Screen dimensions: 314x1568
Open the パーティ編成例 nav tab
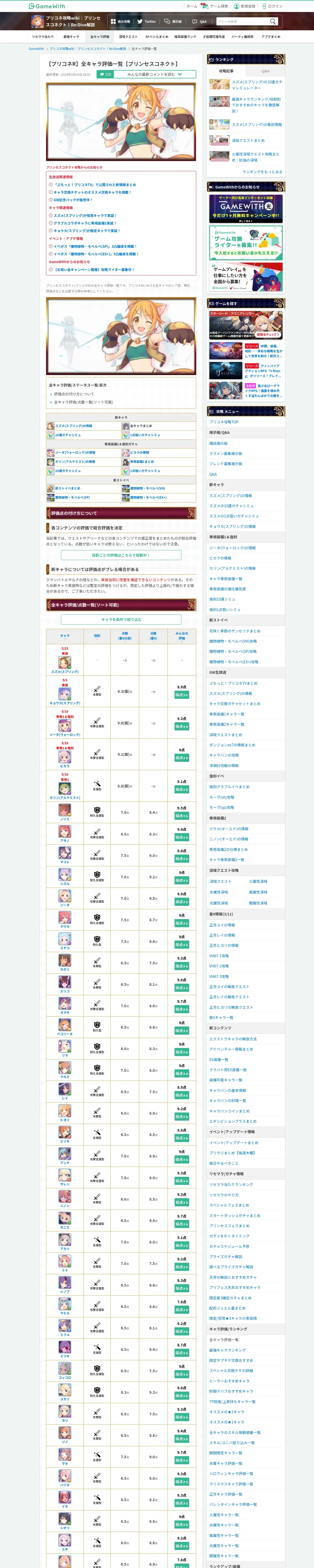coord(242,37)
